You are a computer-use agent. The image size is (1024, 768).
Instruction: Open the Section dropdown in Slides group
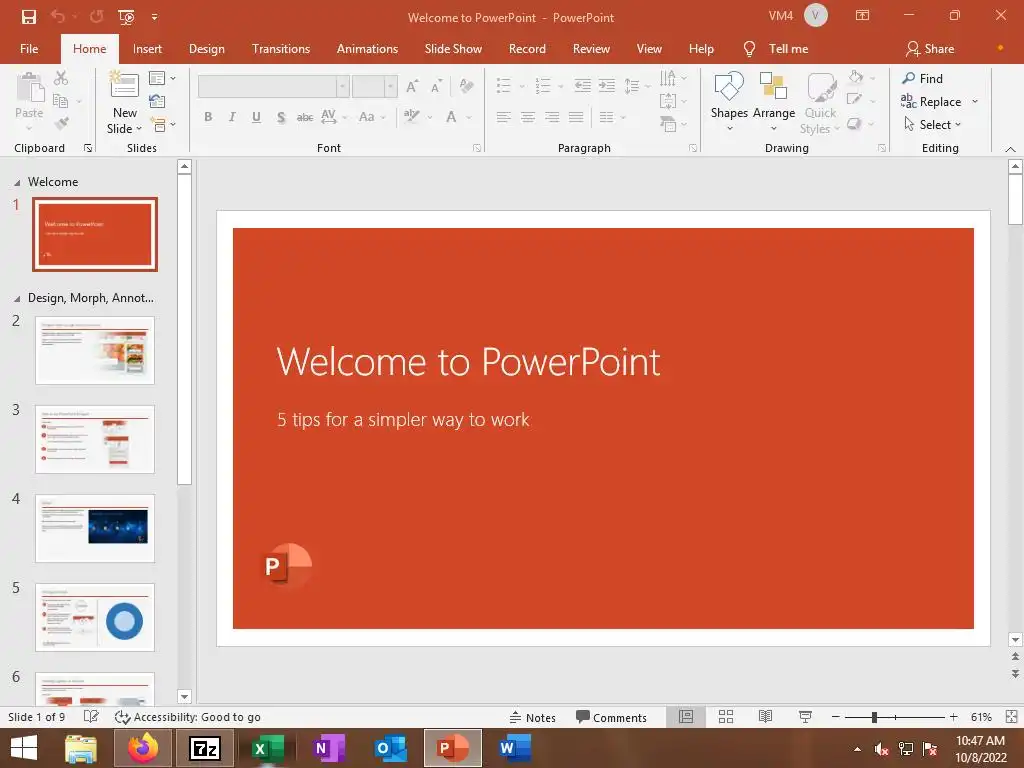[162, 123]
